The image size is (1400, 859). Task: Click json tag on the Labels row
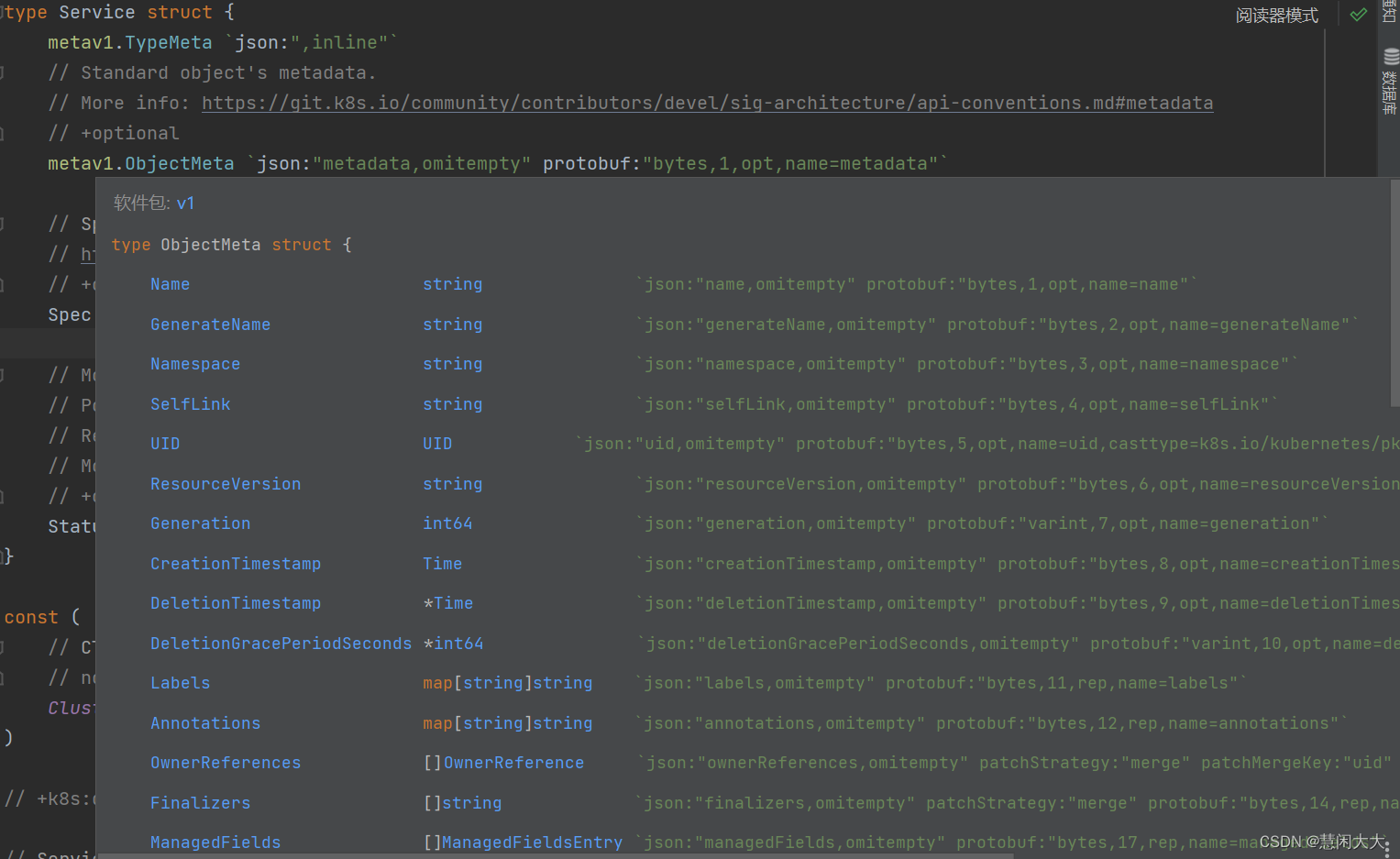(941, 683)
